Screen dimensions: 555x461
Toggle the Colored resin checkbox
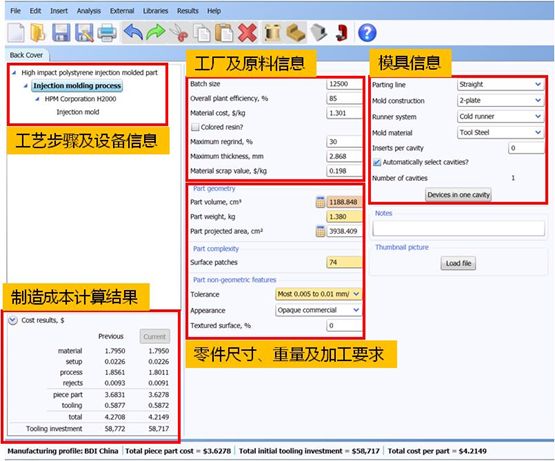[195, 127]
